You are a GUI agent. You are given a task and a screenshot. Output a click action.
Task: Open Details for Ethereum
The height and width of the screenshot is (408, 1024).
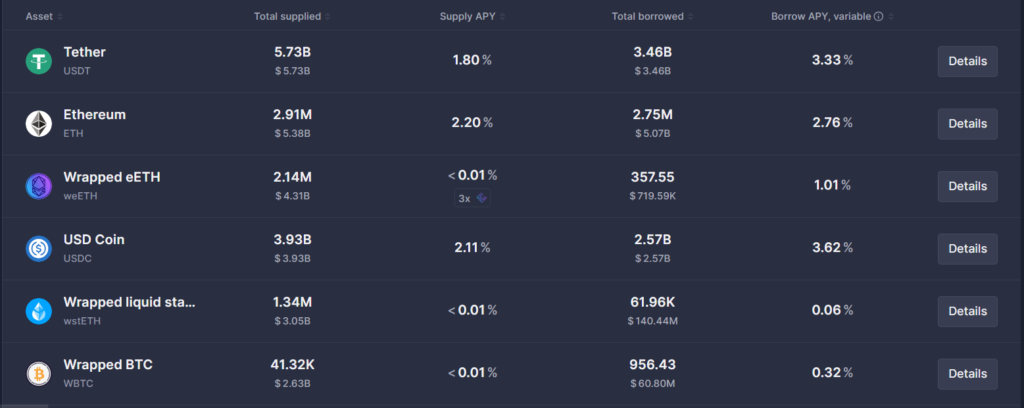pos(967,123)
